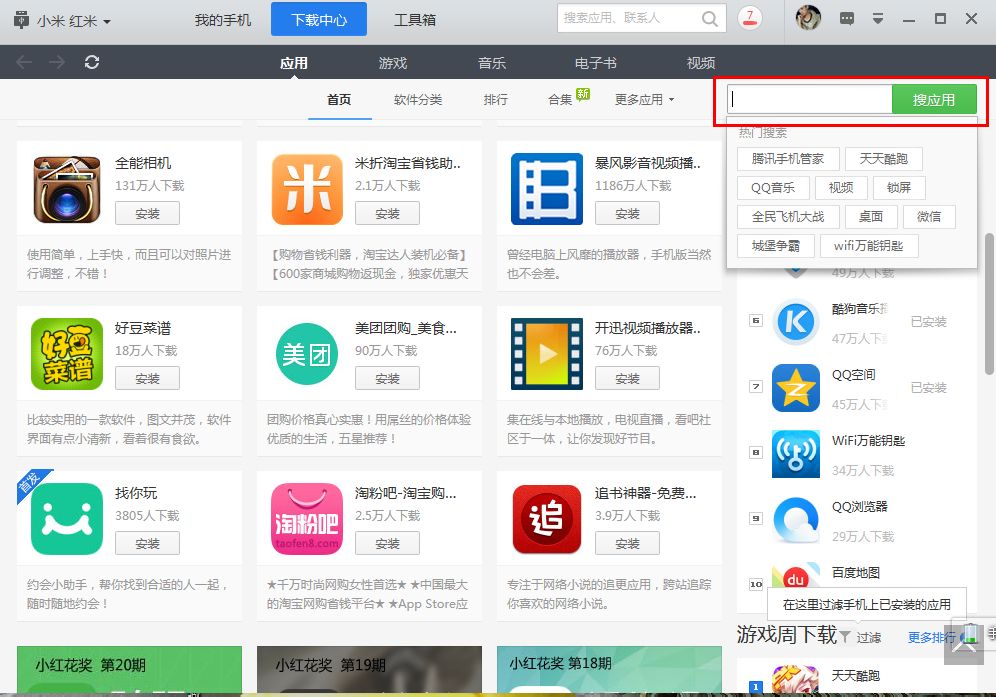Install 开迅视频播放器
Image resolution: width=996 pixels, height=697 pixels.
pyautogui.click(x=628, y=379)
